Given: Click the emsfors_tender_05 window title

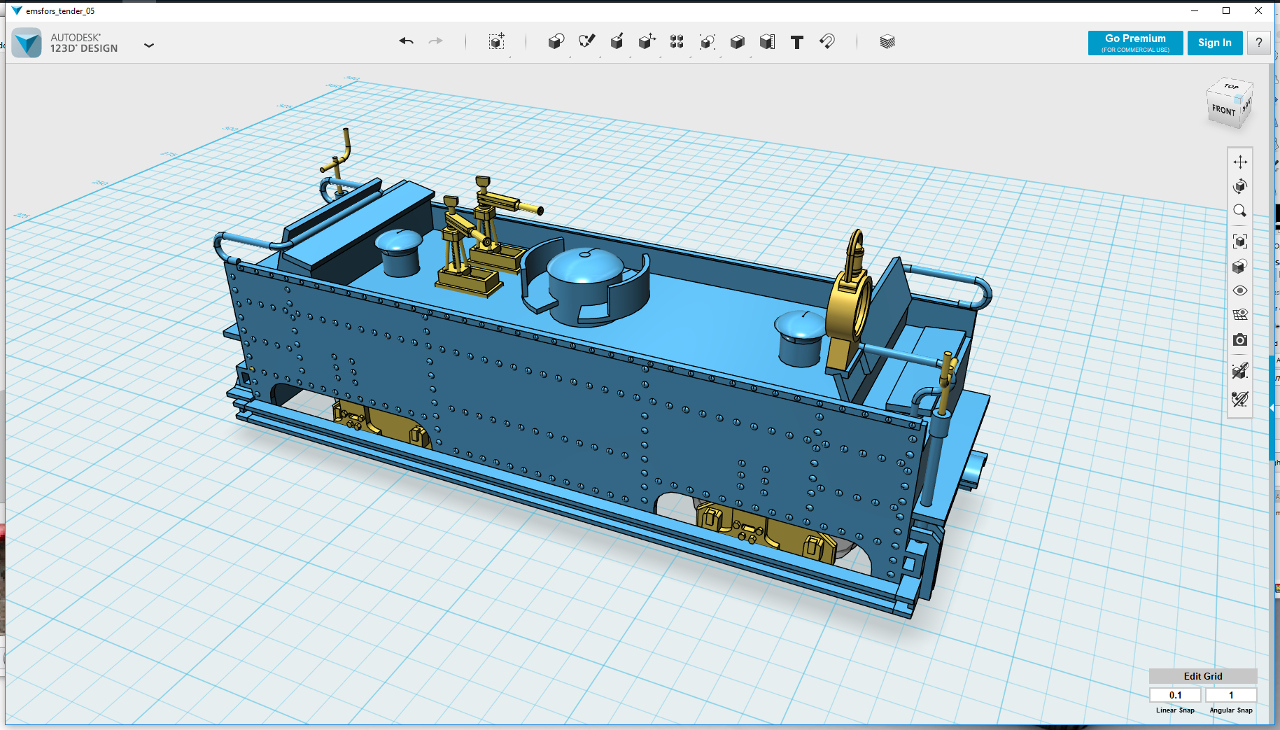Looking at the screenshot, I should 59,10.
